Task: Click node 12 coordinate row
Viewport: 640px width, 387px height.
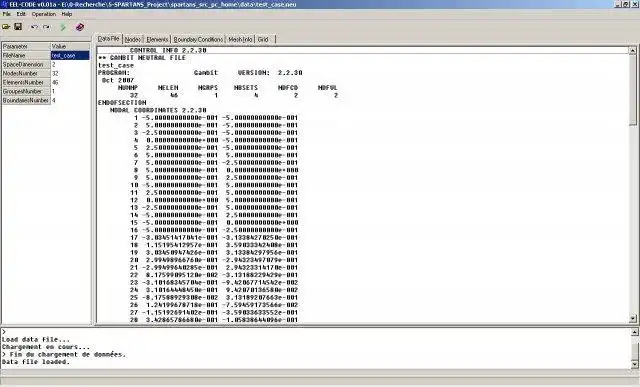Action: tap(214, 200)
